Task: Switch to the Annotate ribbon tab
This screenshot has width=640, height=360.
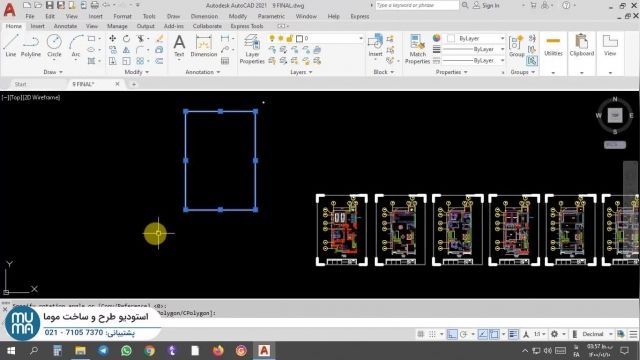Action: point(65,26)
